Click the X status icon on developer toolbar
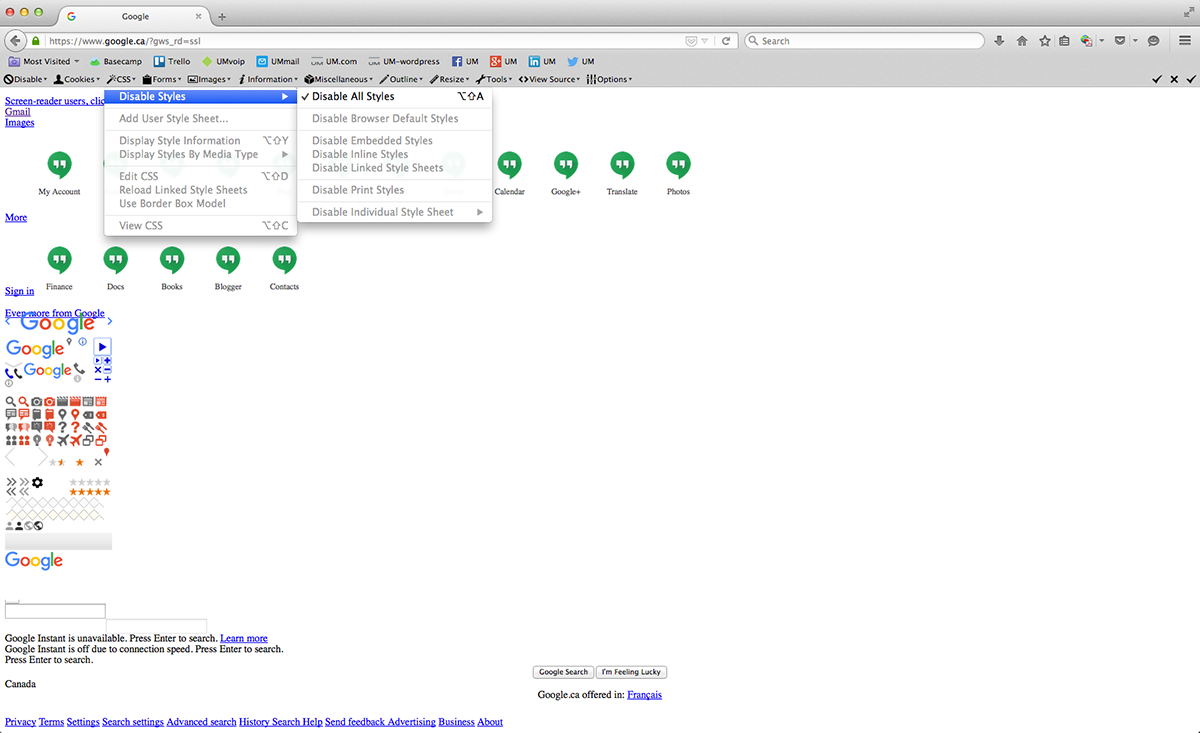This screenshot has height=733, width=1200. pos(1175,79)
